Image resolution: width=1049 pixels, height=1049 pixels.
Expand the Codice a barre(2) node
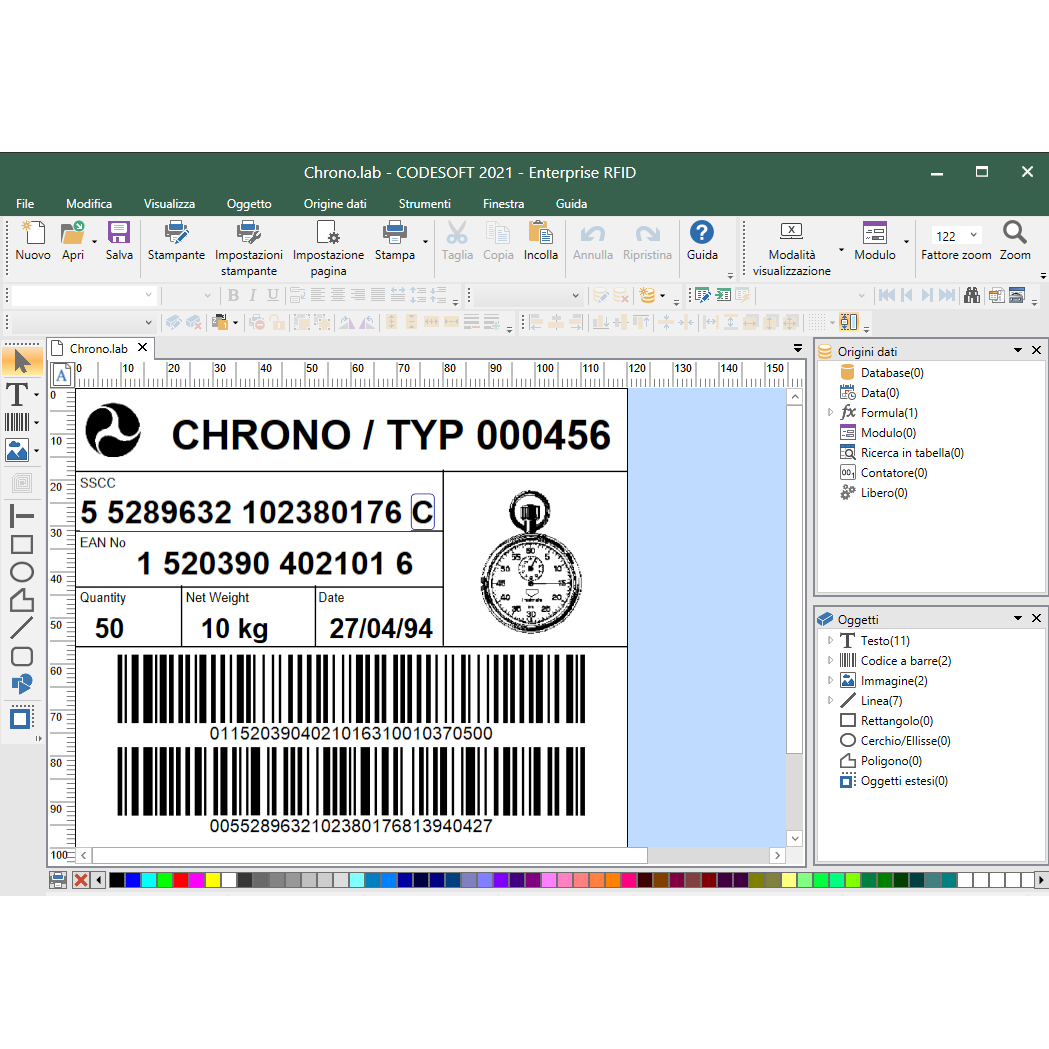830,661
